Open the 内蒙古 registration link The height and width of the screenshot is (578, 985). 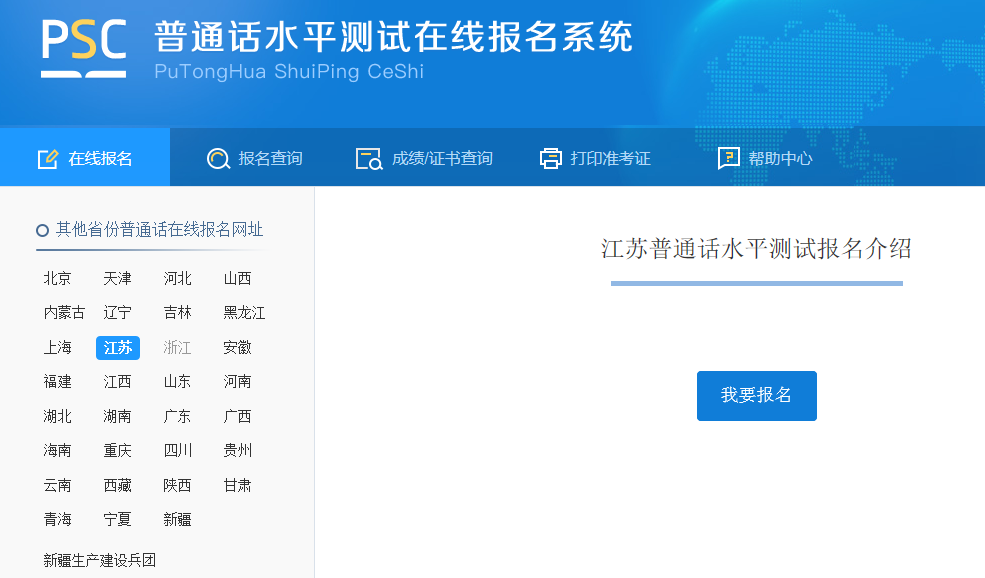point(64,313)
